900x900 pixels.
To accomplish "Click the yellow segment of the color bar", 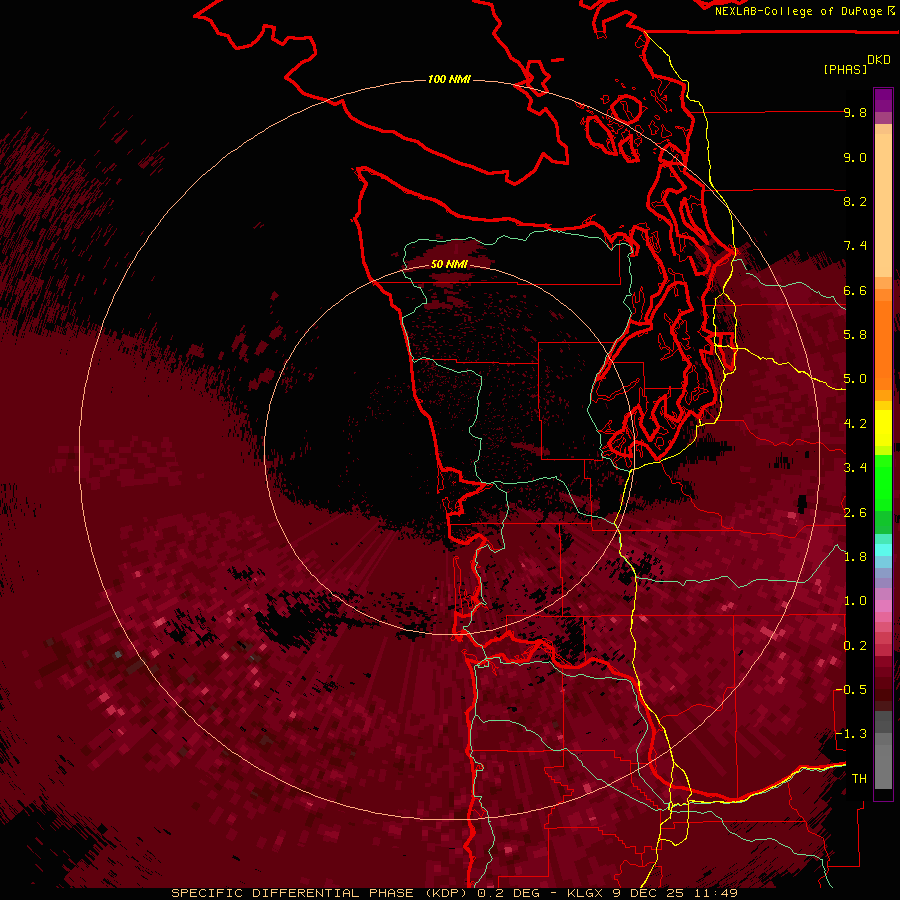I will pyautogui.click(x=883, y=428).
